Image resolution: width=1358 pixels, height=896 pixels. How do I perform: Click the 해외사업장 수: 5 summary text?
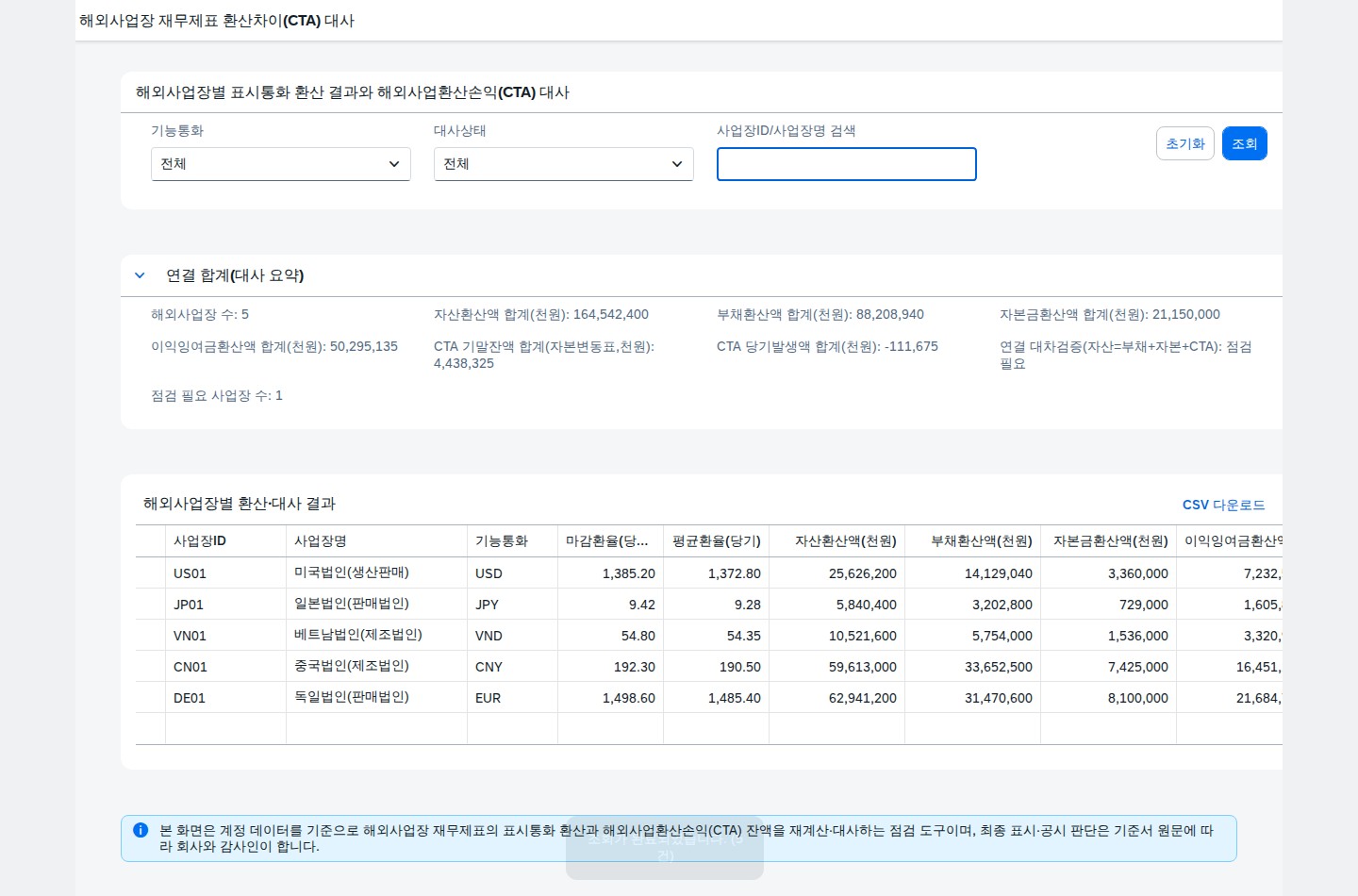pos(200,314)
